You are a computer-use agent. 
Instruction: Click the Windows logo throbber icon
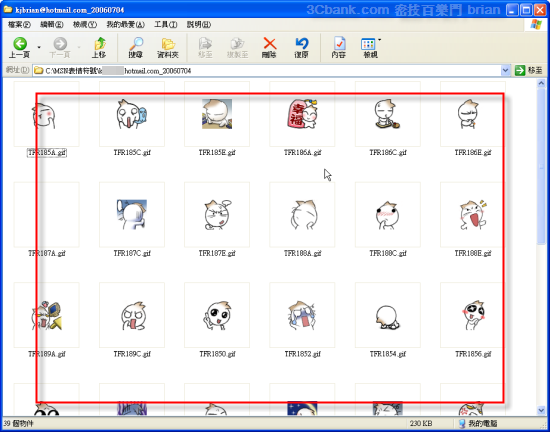536,25
